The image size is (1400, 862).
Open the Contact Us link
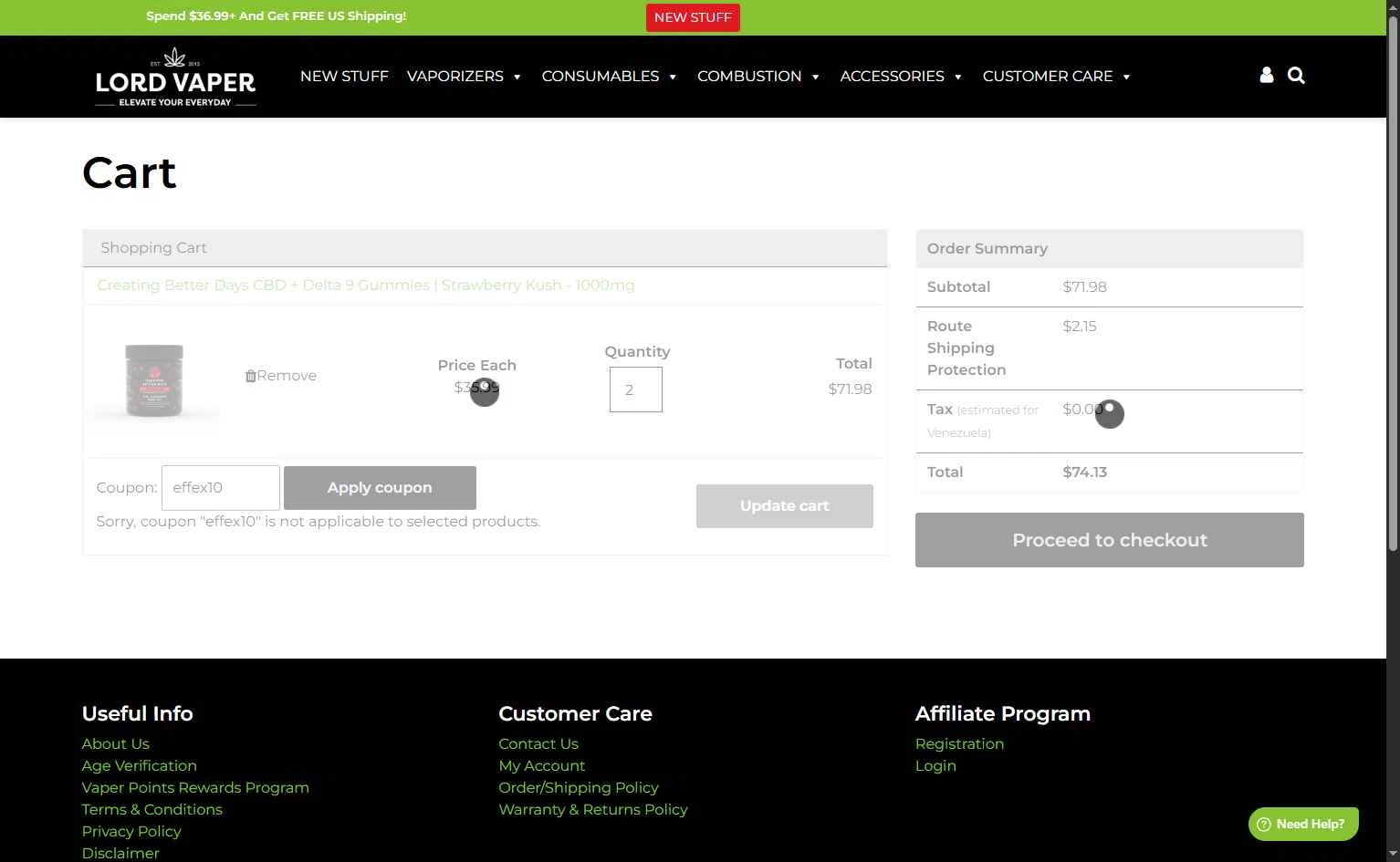pyautogui.click(x=538, y=743)
